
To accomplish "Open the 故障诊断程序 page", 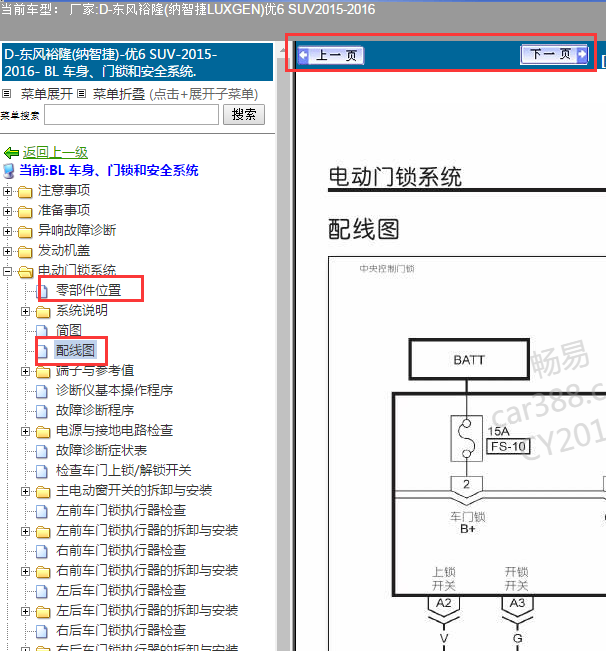I will 95,410.
